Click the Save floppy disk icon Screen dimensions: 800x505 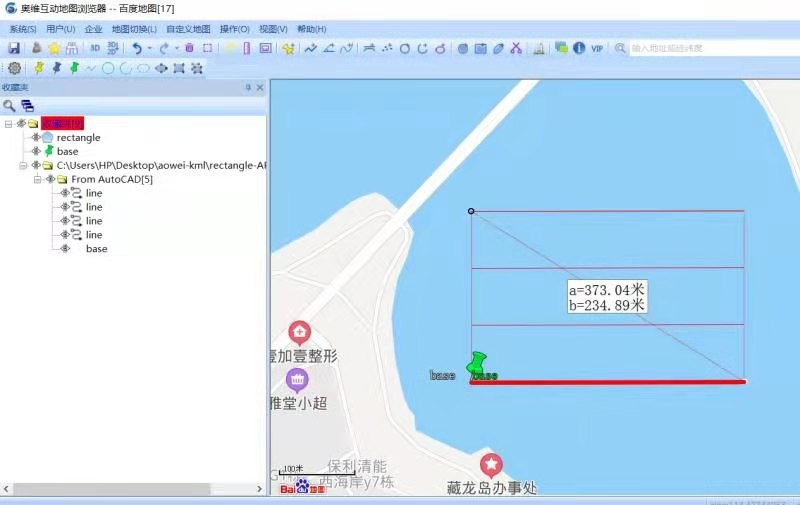(x=14, y=48)
